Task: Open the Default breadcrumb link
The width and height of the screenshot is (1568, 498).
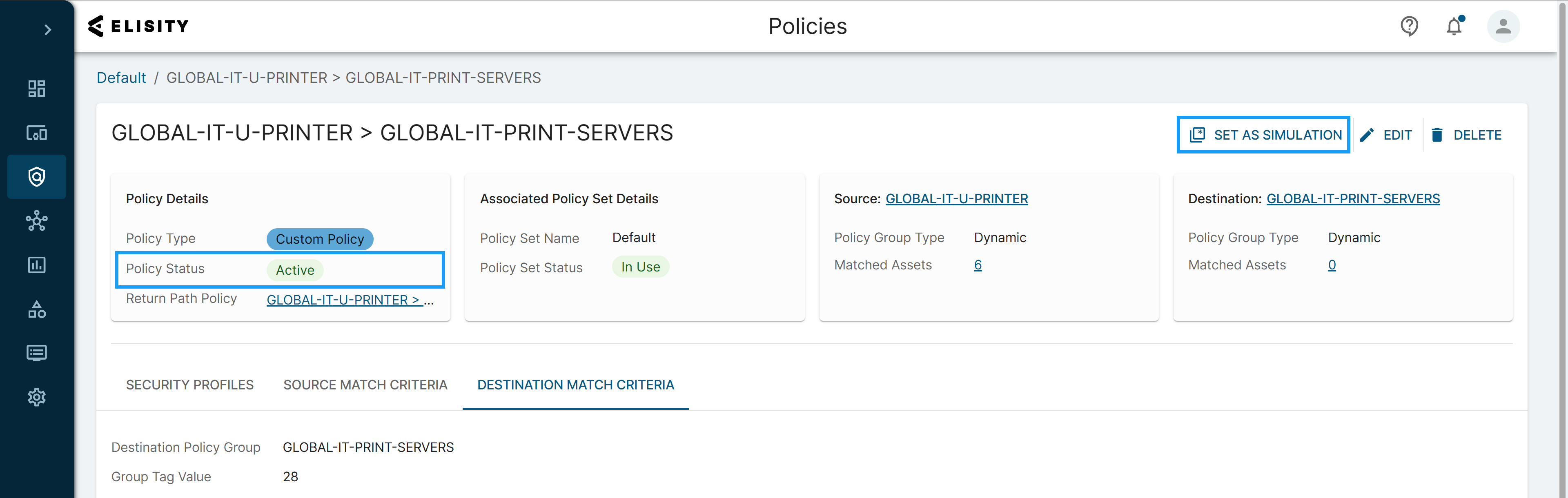Action: point(121,78)
